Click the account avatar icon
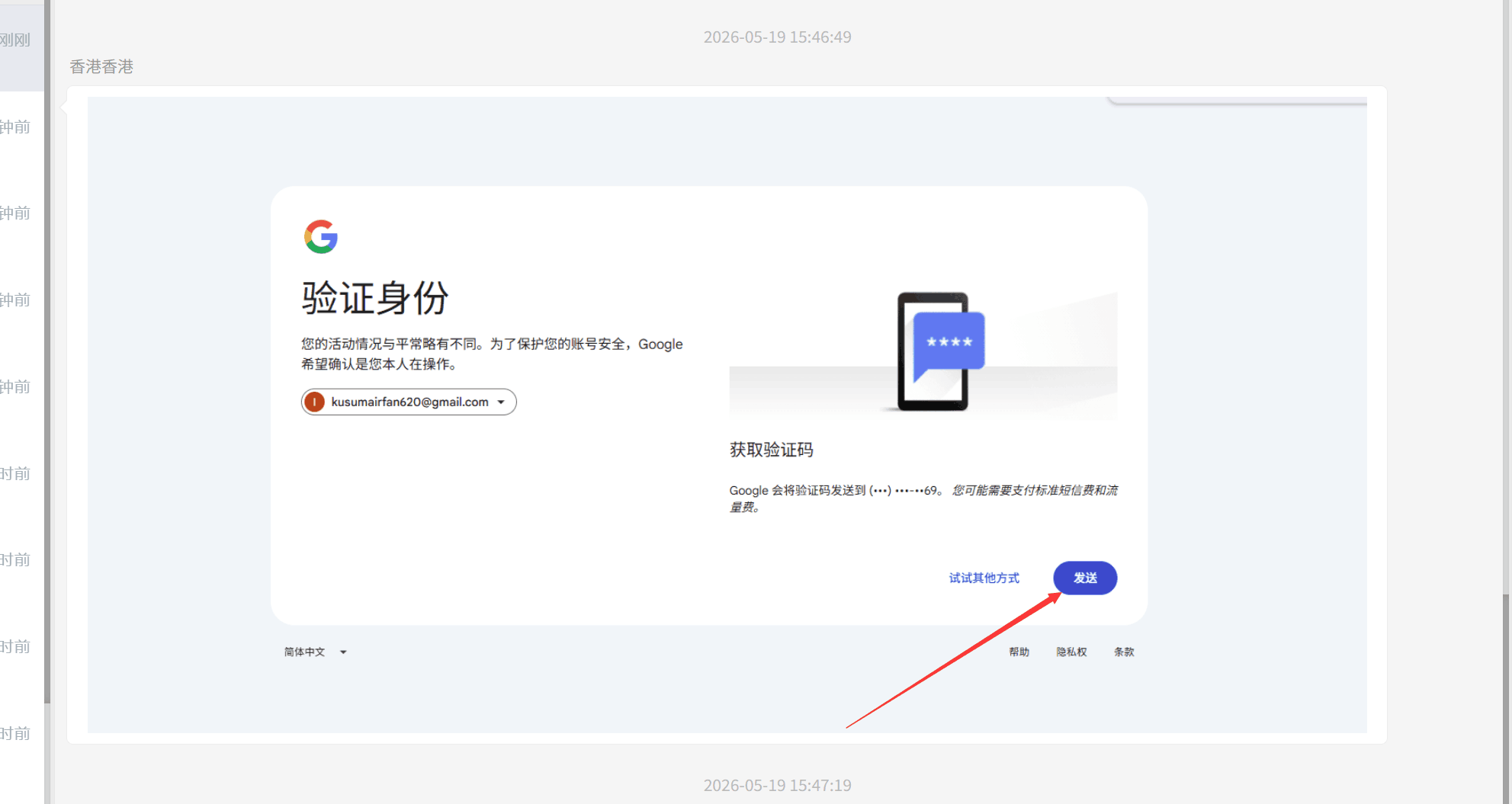Screen dimensions: 1512x804 [x=314, y=402]
